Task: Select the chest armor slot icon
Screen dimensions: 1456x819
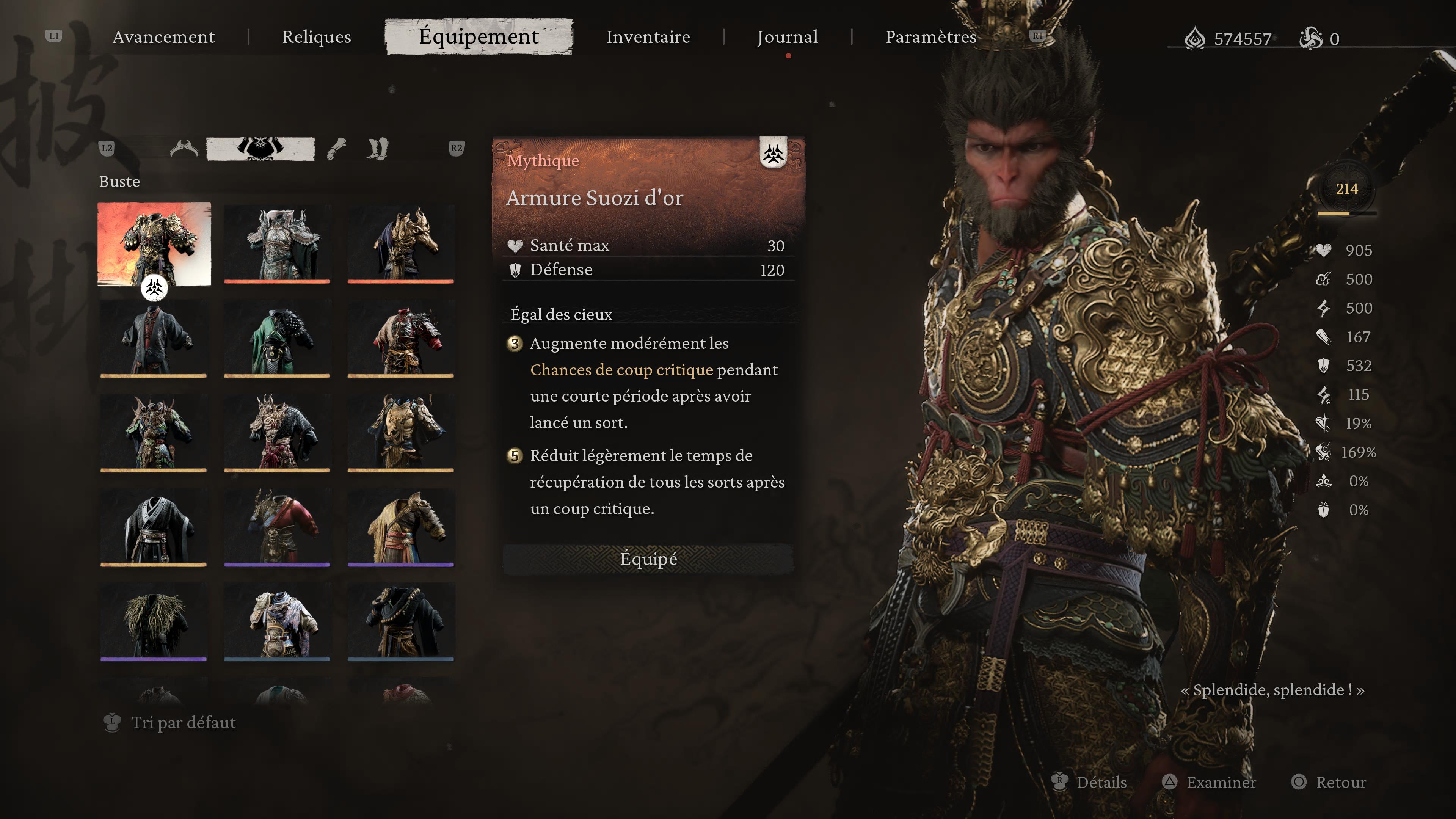Action: pyautogui.click(x=260, y=149)
